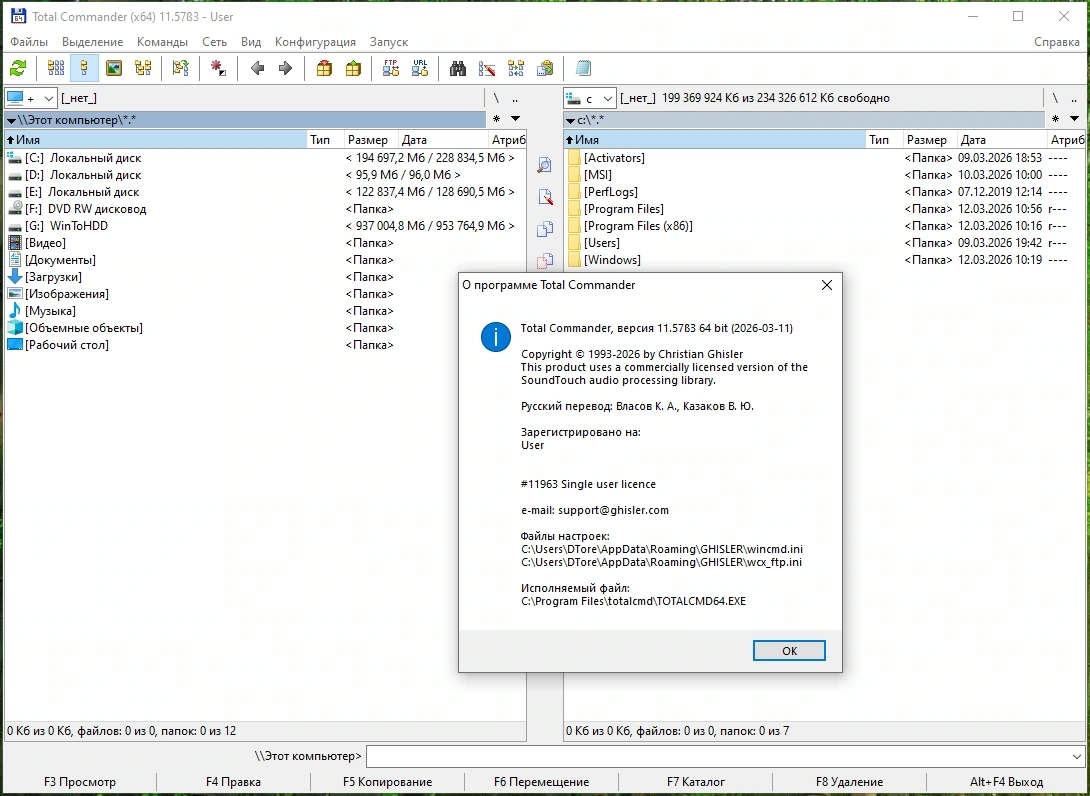Open the Конфигурация menu
Image resolution: width=1090 pixels, height=796 pixels.
point(315,42)
